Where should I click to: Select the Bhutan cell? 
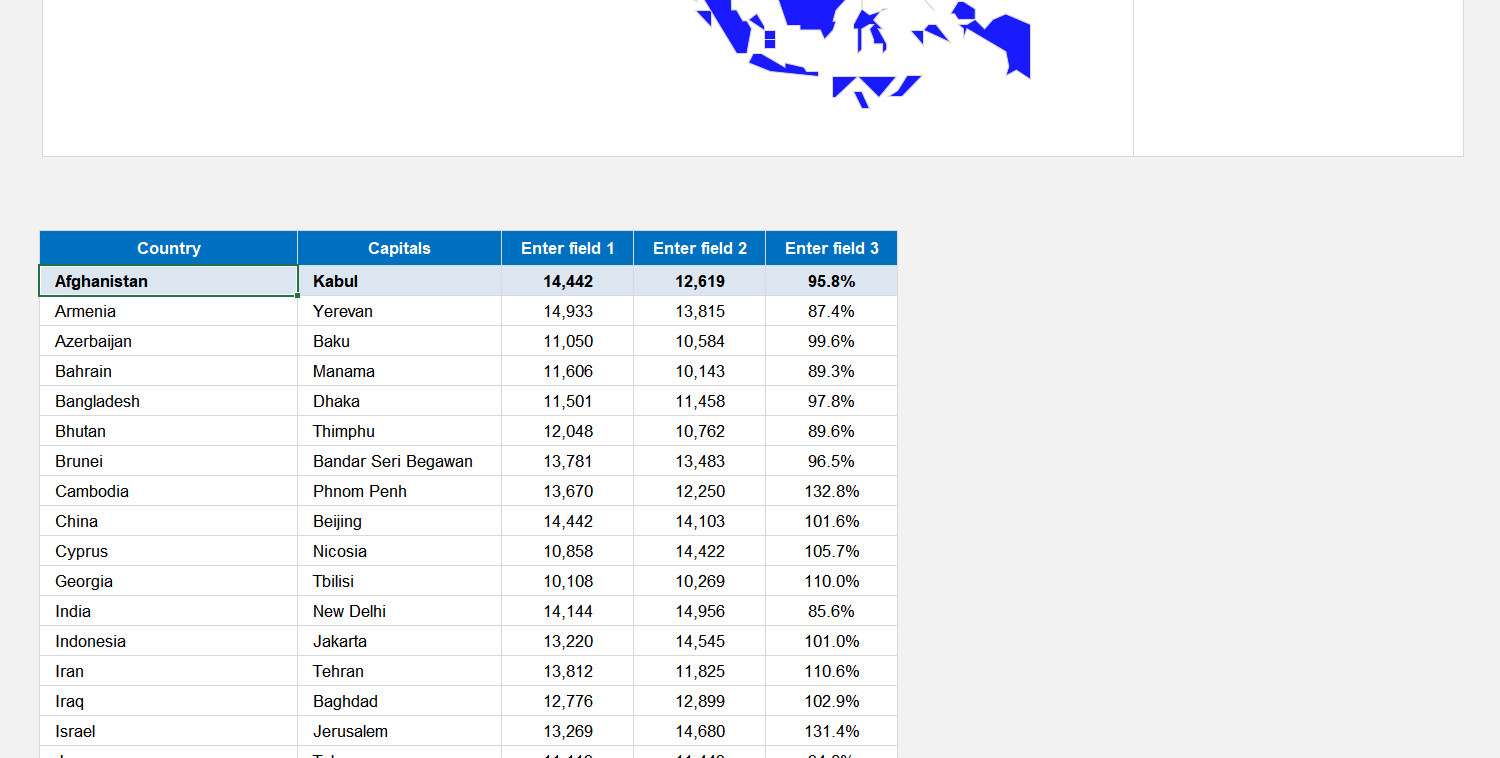168,431
